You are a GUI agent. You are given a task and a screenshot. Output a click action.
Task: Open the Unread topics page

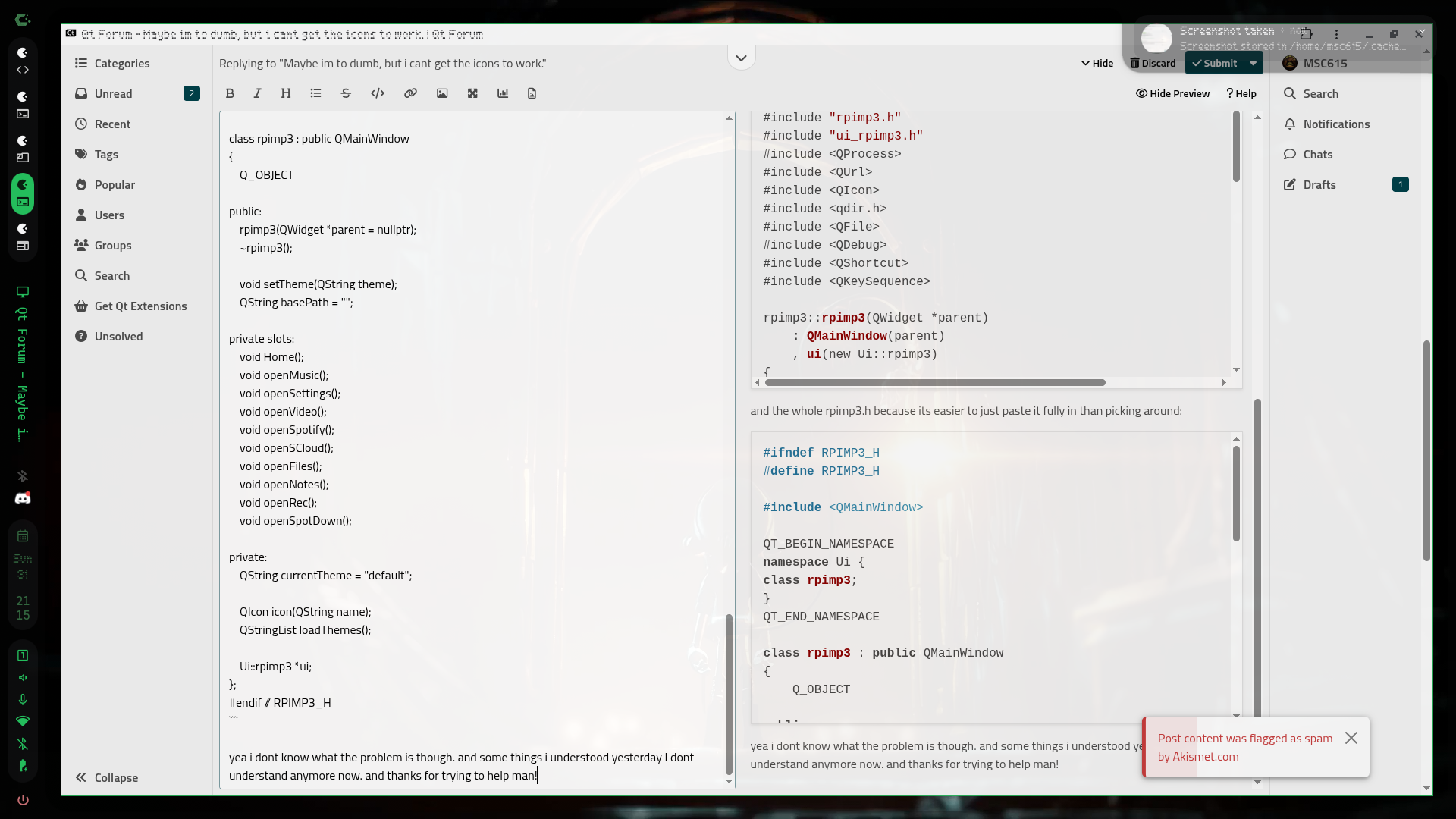113,93
